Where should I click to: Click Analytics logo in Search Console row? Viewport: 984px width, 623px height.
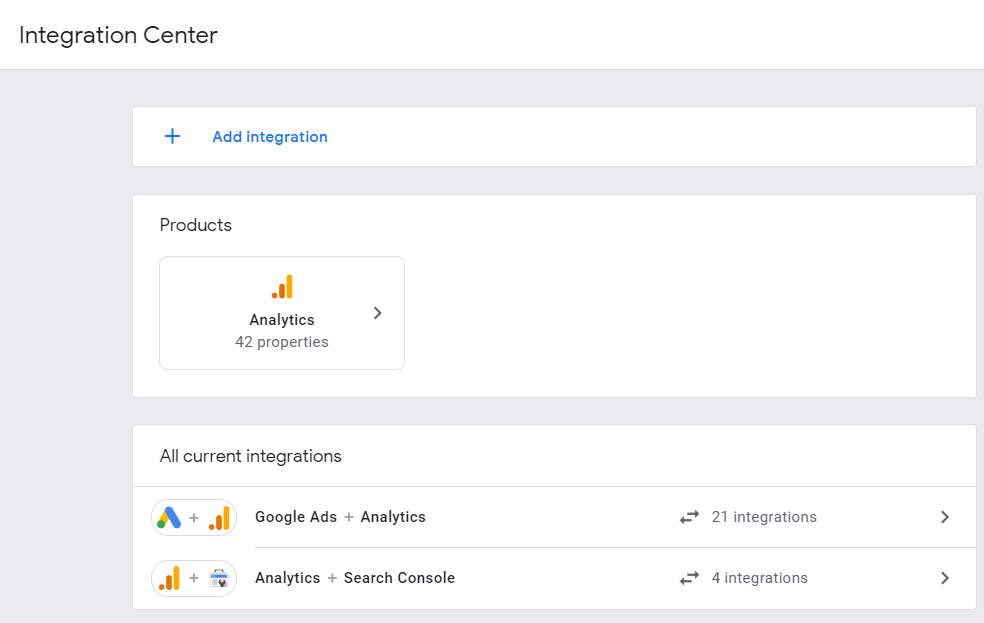[x=169, y=578]
